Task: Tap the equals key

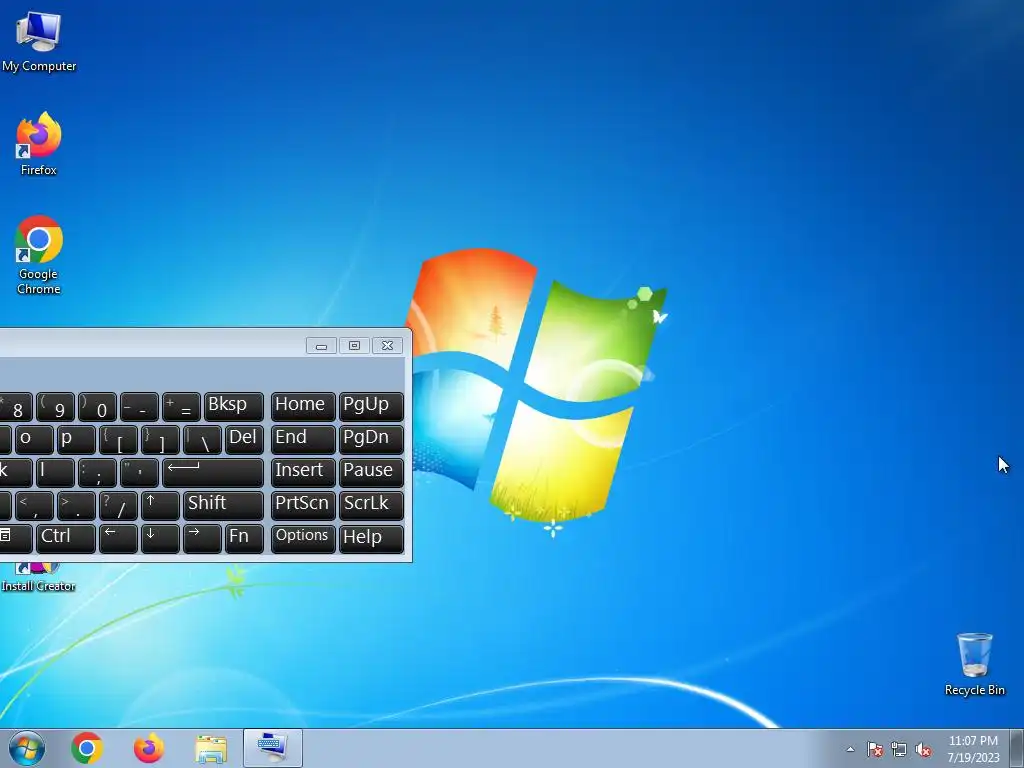Action: point(181,406)
